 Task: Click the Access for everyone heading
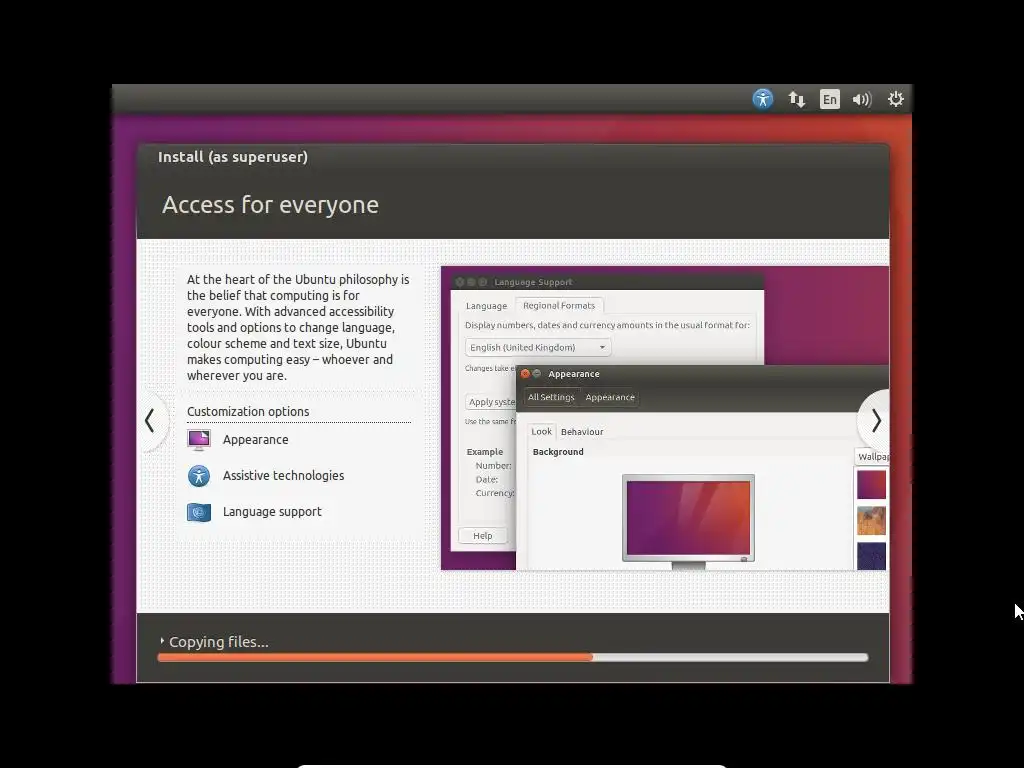[270, 204]
